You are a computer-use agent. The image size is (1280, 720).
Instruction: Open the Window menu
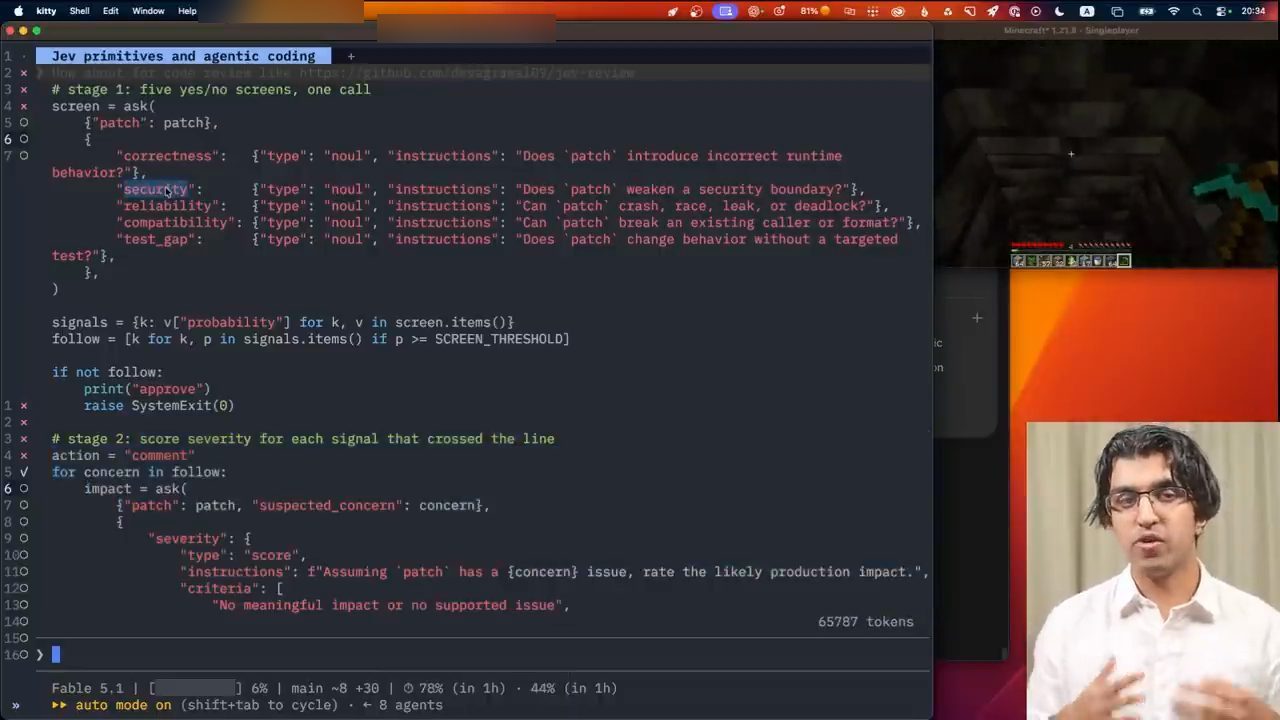pyautogui.click(x=148, y=11)
